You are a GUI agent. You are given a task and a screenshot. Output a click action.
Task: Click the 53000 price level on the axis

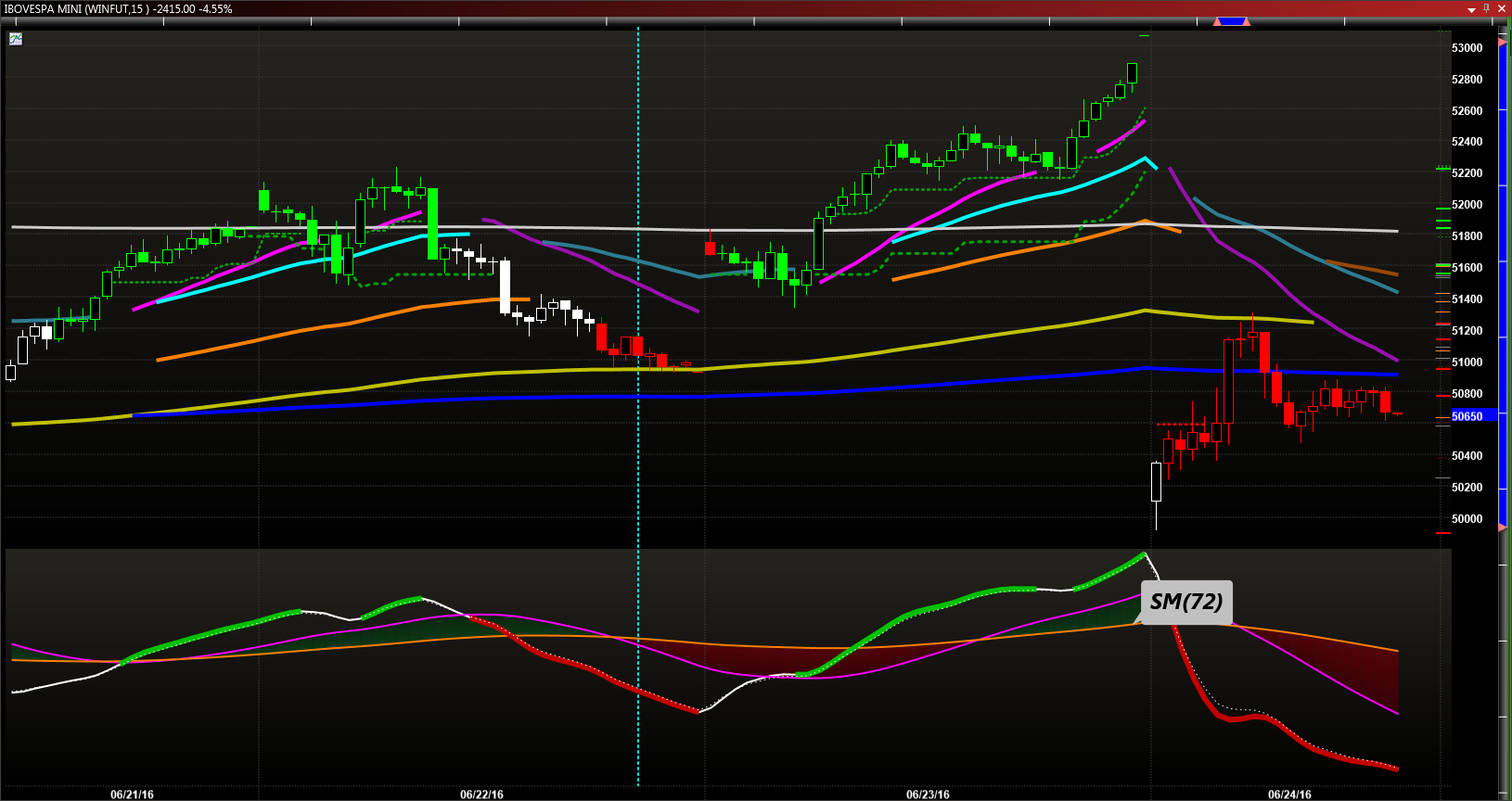tap(1467, 47)
